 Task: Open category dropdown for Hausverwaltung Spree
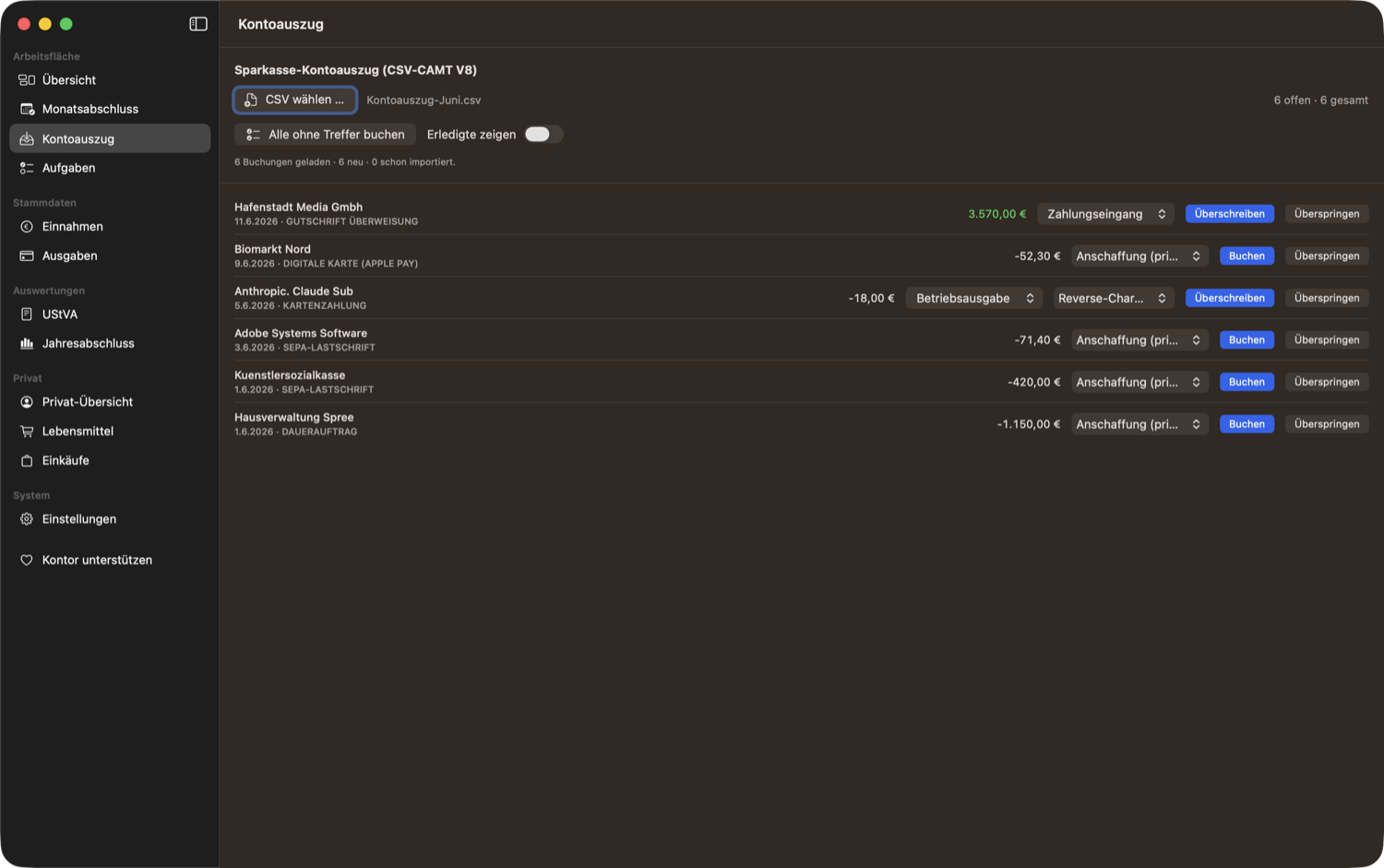[x=1139, y=424]
